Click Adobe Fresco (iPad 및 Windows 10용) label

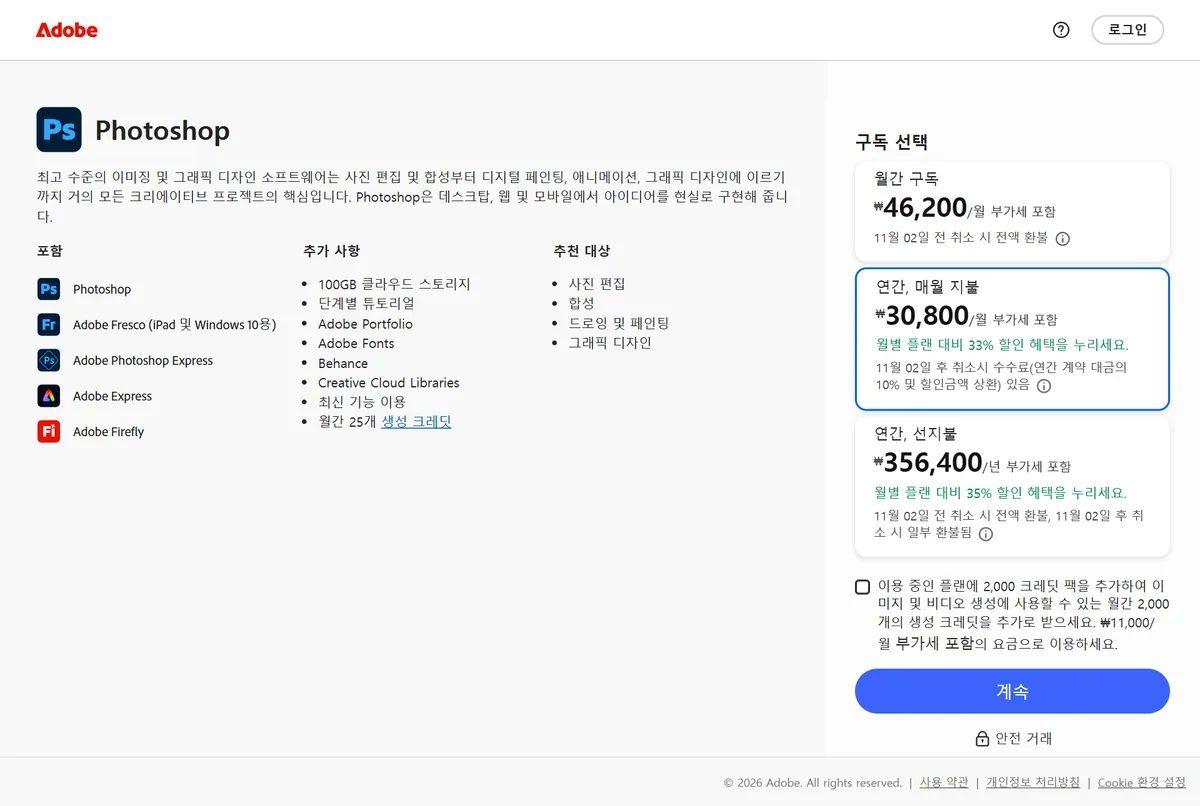point(175,325)
